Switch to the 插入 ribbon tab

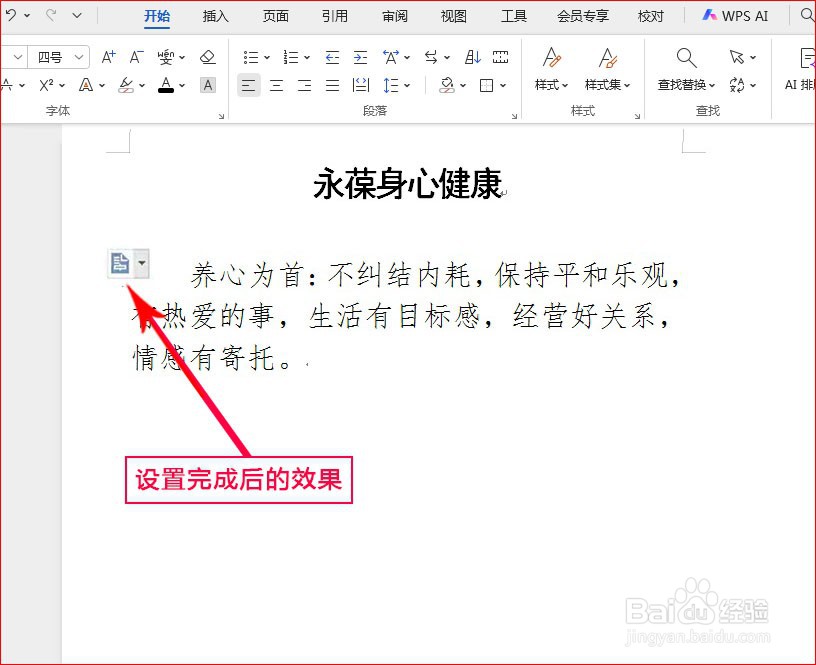tap(215, 16)
